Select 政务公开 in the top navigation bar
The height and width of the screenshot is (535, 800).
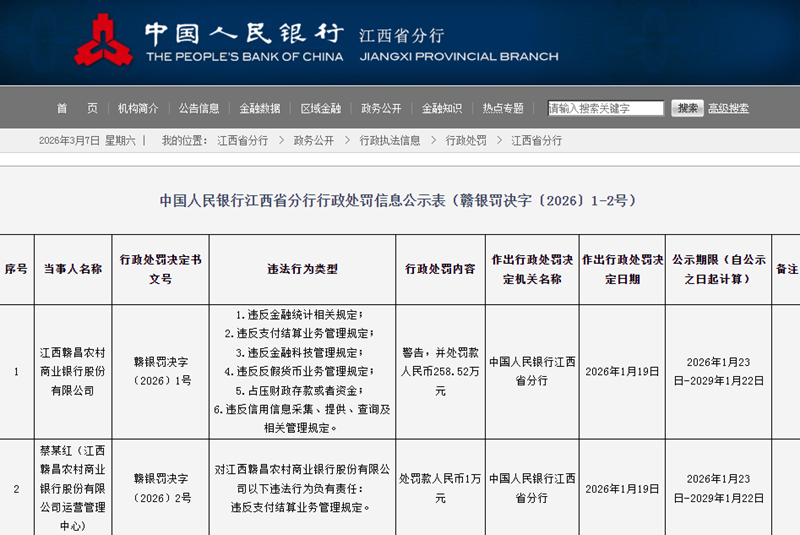[x=381, y=108]
